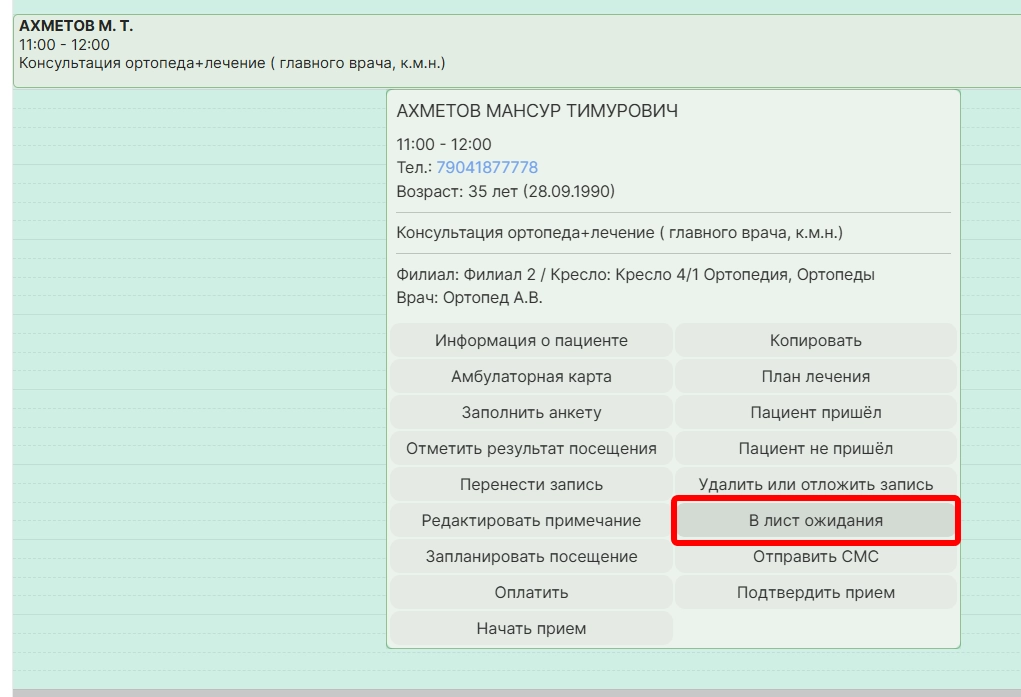The width and height of the screenshot is (1021, 697).
Task: Click 'Заполнить анкету'
Action: (531, 413)
